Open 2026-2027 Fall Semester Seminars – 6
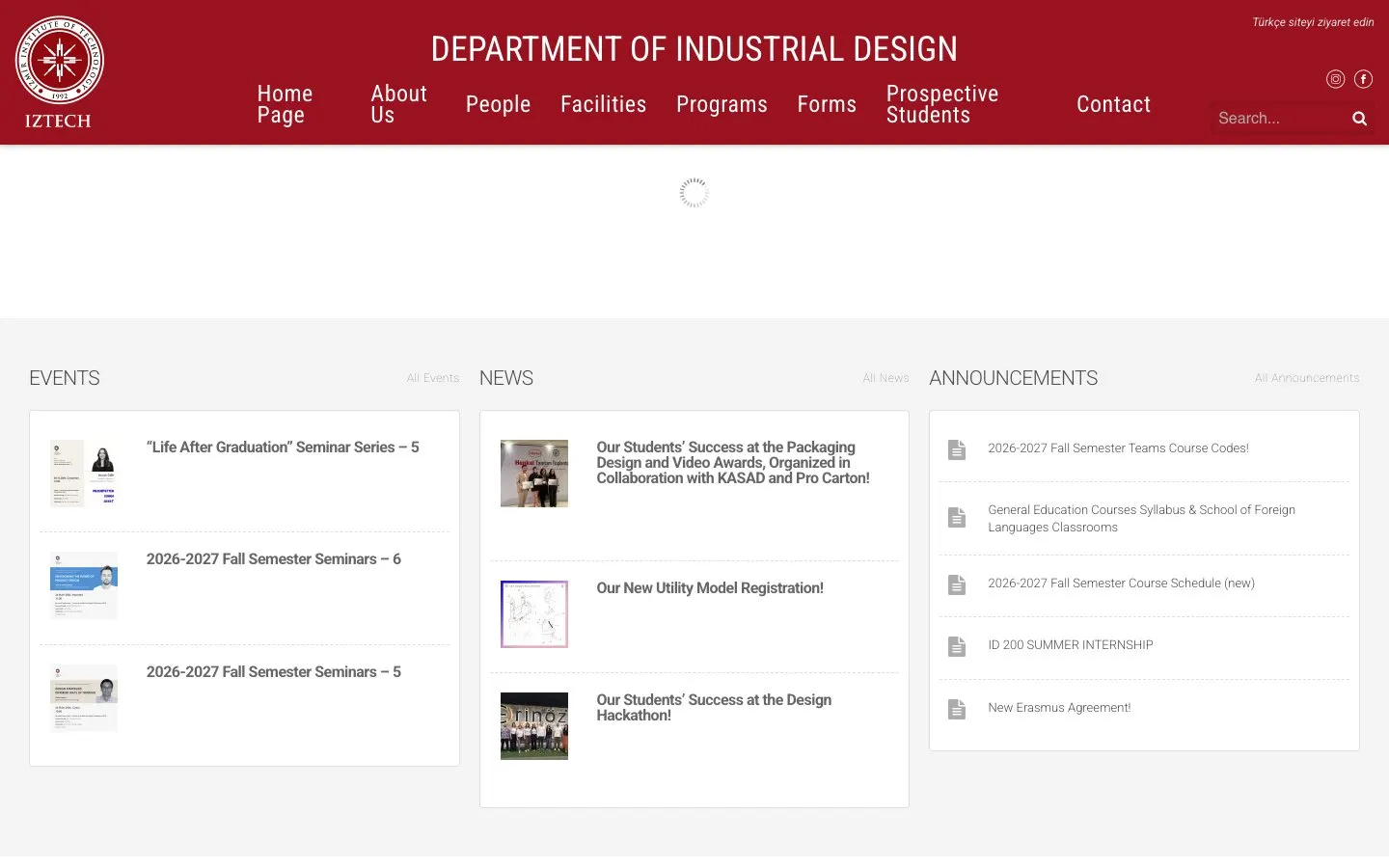Screen dimensions: 1389x868 [274, 559]
